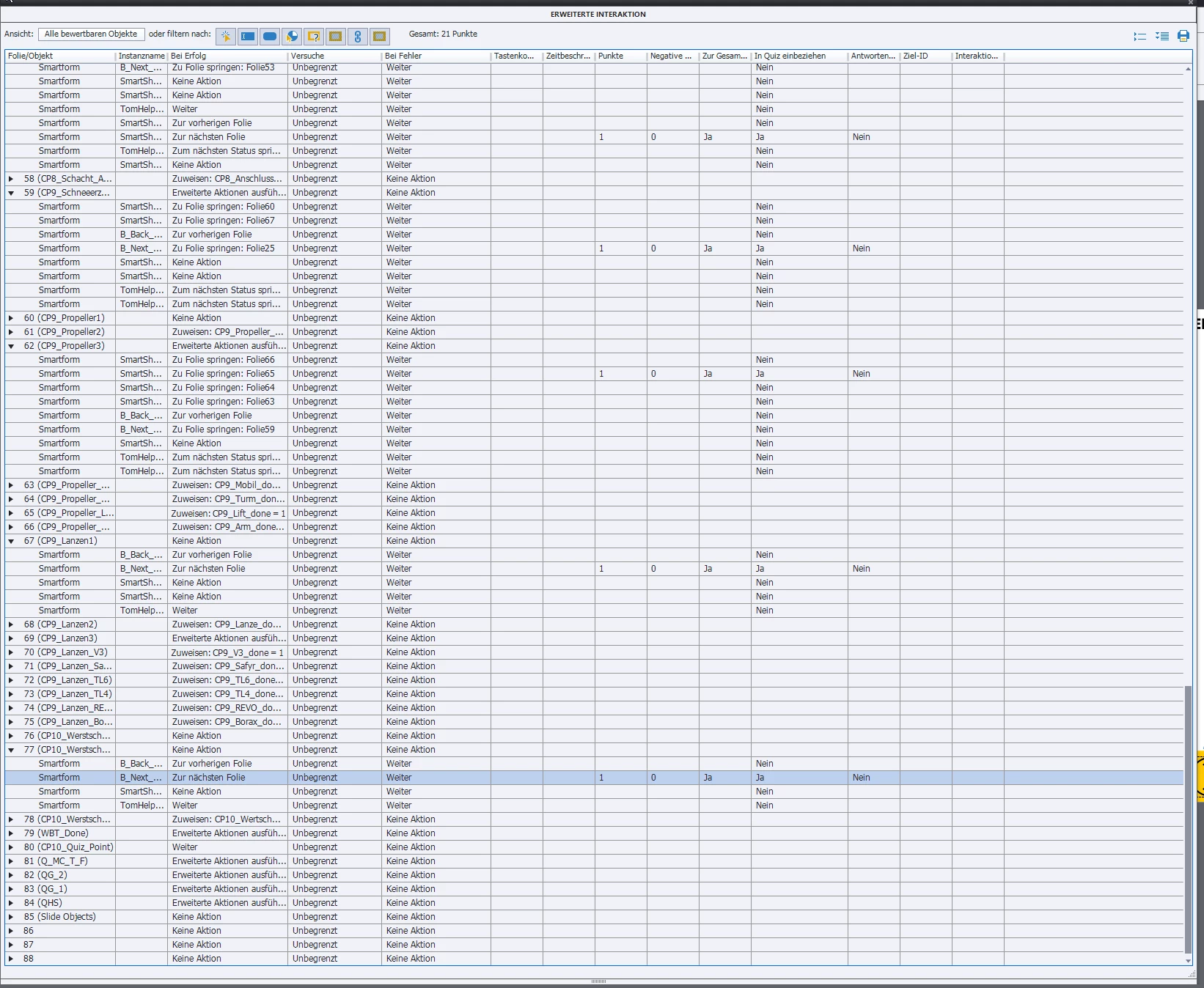This screenshot has height=988, width=1204.
Task: Click the scrollbar down arrow
Action: coord(1188,960)
